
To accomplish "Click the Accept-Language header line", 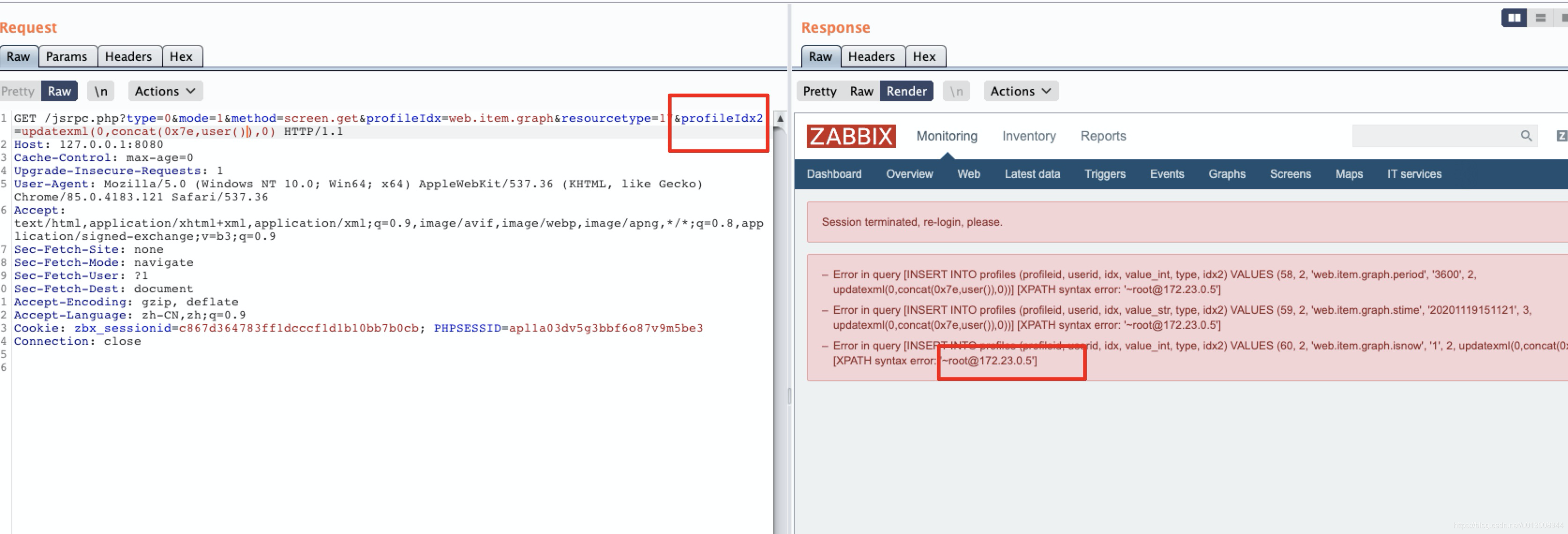I will click(x=130, y=315).
